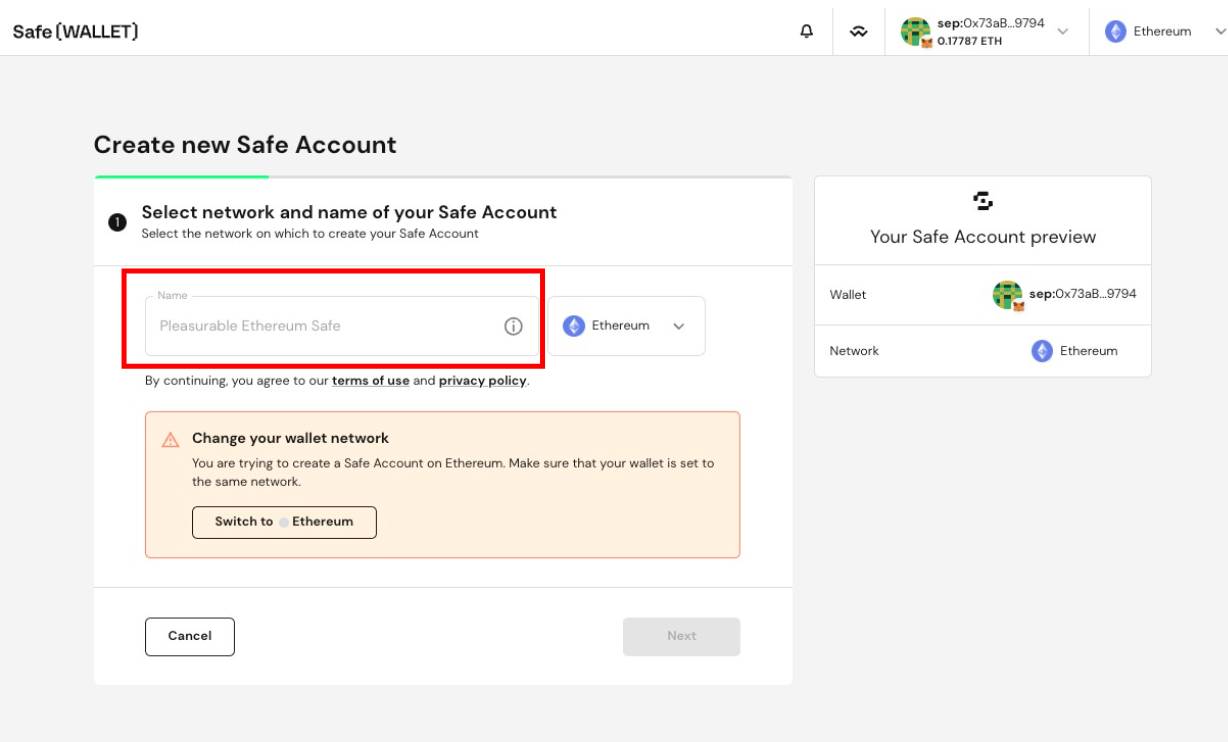Screen dimensions: 1228x742
Task: Expand the connected wallet account chevron
Action: (1063, 31)
